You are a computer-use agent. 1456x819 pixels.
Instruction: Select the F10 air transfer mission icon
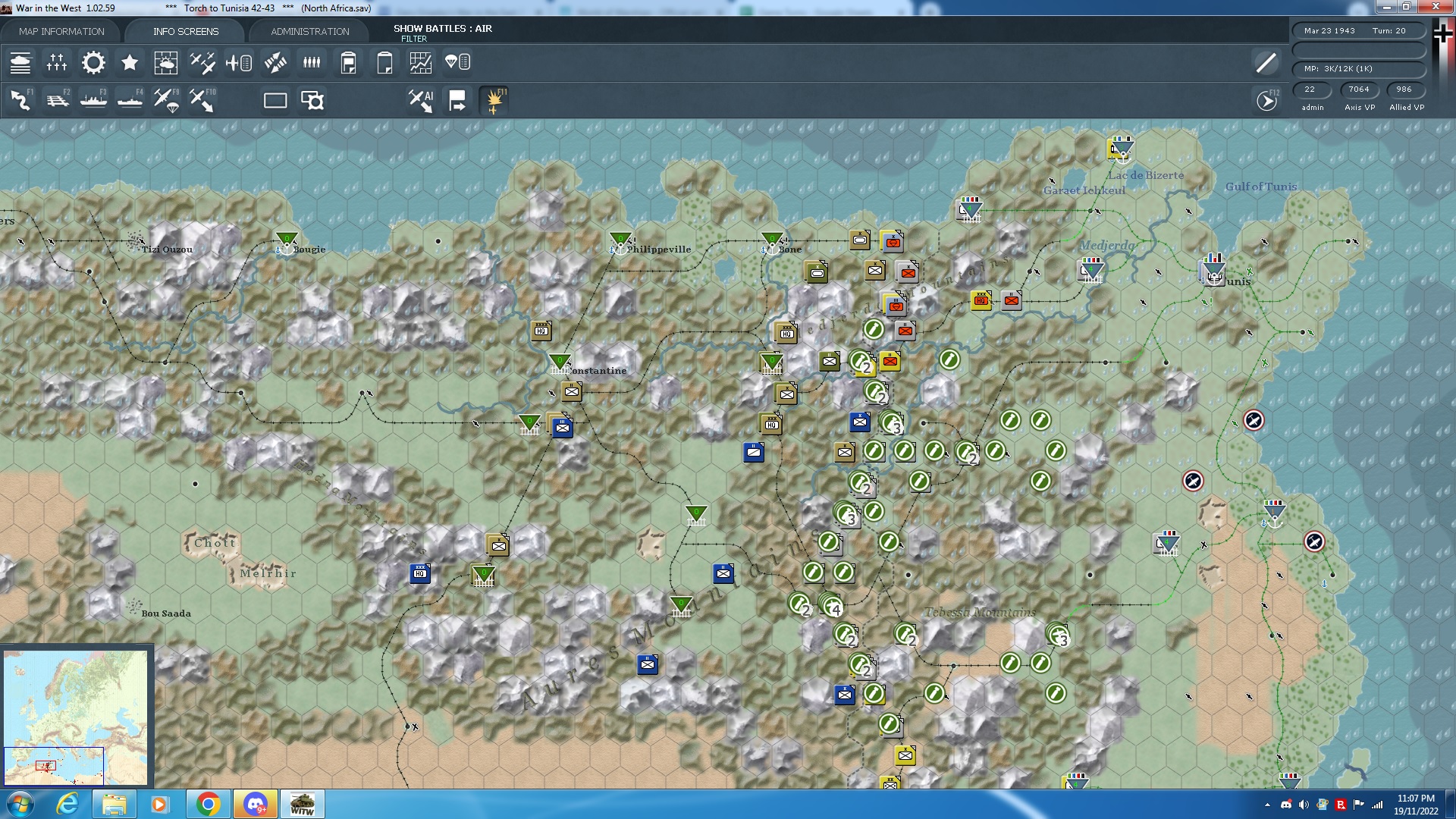[x=202, y=99]
